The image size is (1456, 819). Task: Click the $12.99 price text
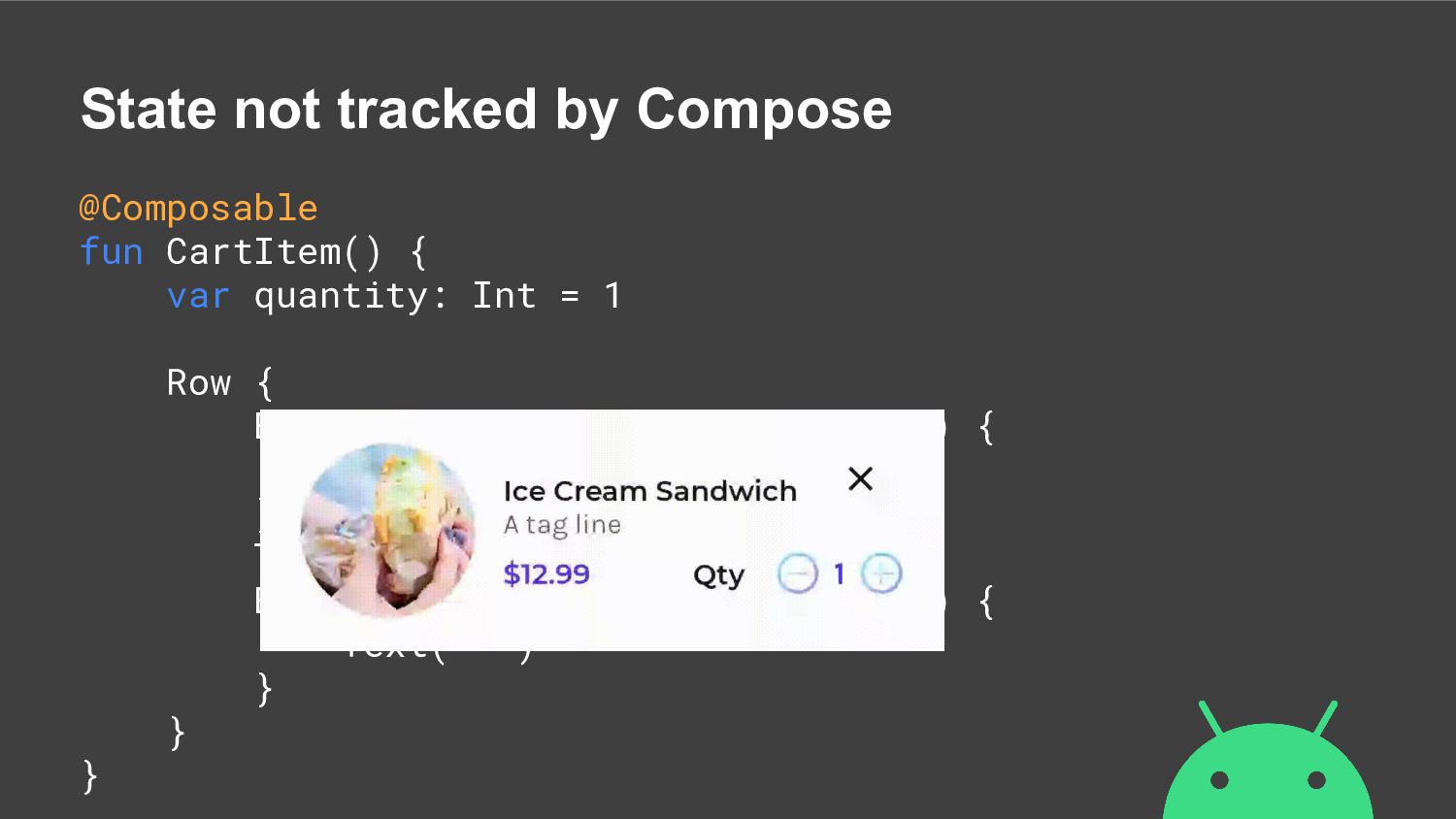tap(546, 574)
